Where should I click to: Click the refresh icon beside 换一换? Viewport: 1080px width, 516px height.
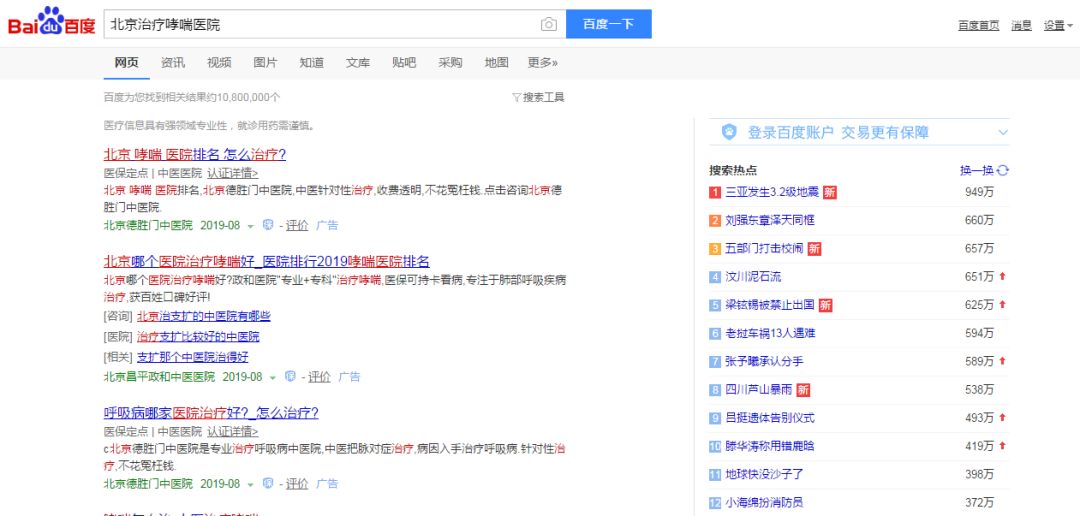[1003, 170]
